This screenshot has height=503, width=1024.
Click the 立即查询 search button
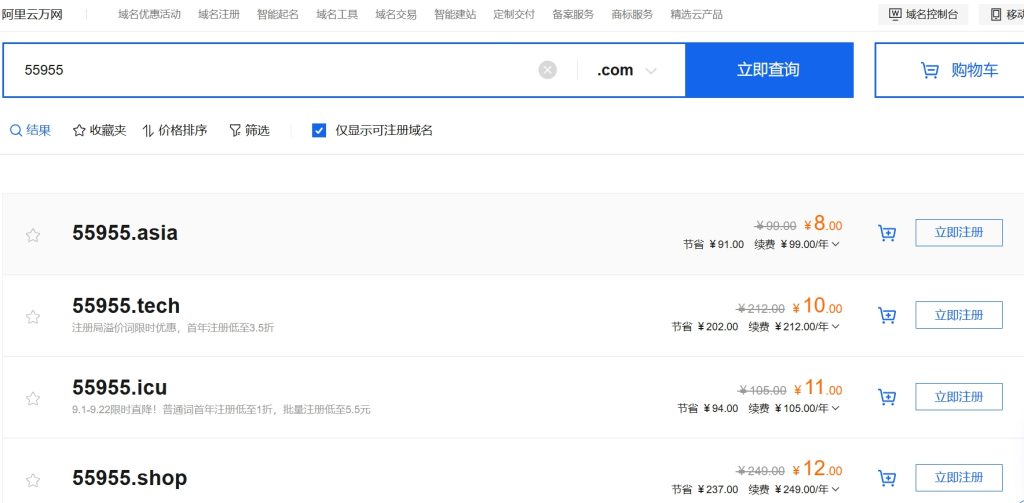pos(768,70)
